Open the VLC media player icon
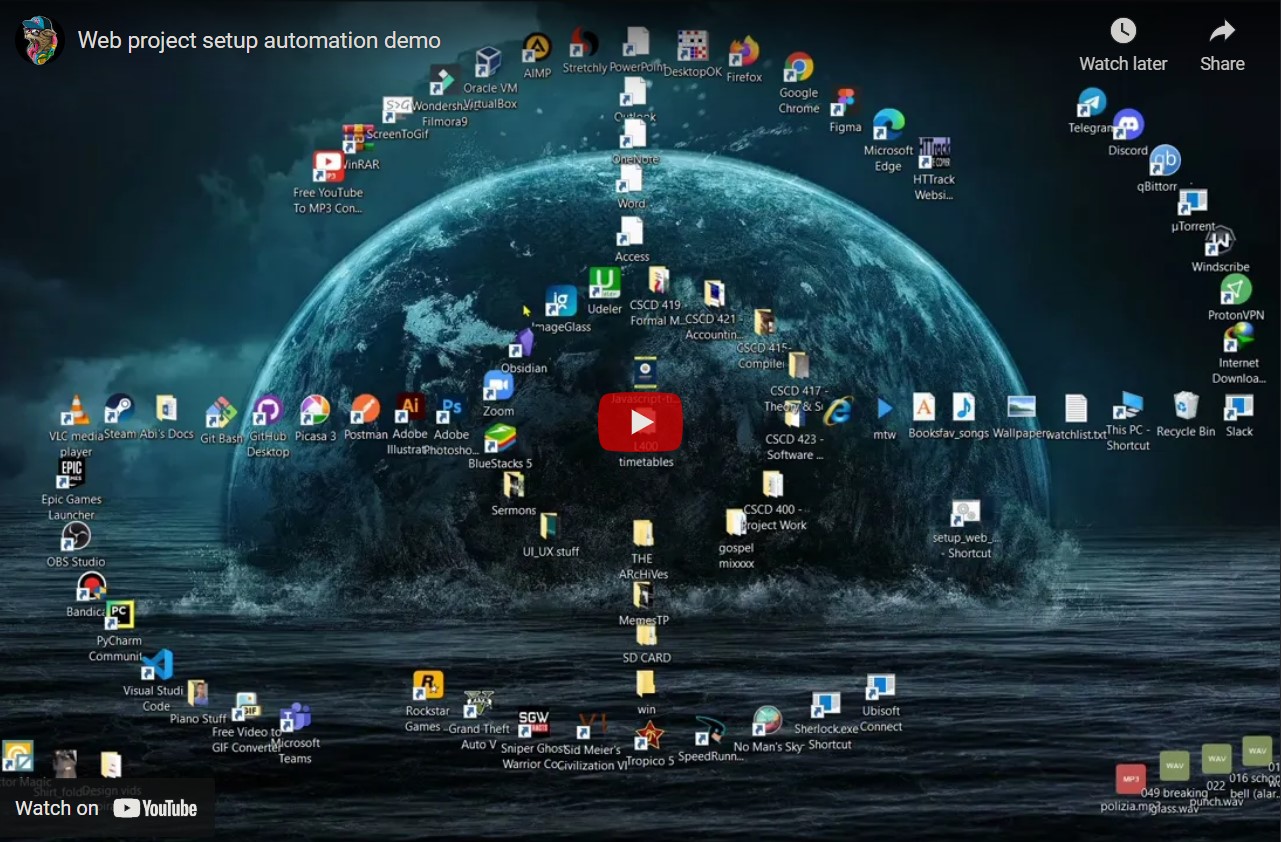 point(75,410)
